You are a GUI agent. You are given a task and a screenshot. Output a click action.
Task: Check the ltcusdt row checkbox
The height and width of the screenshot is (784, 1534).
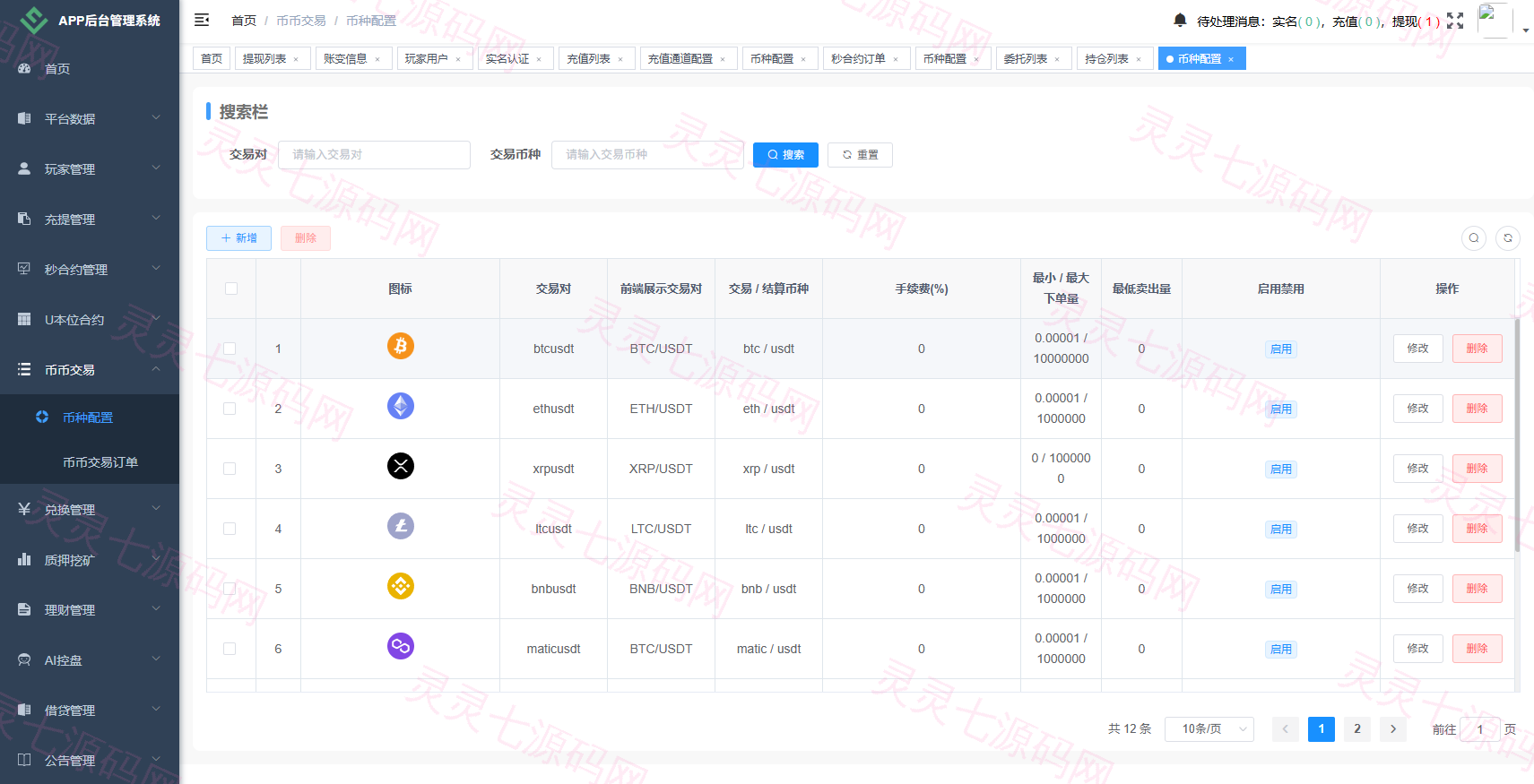230,529
